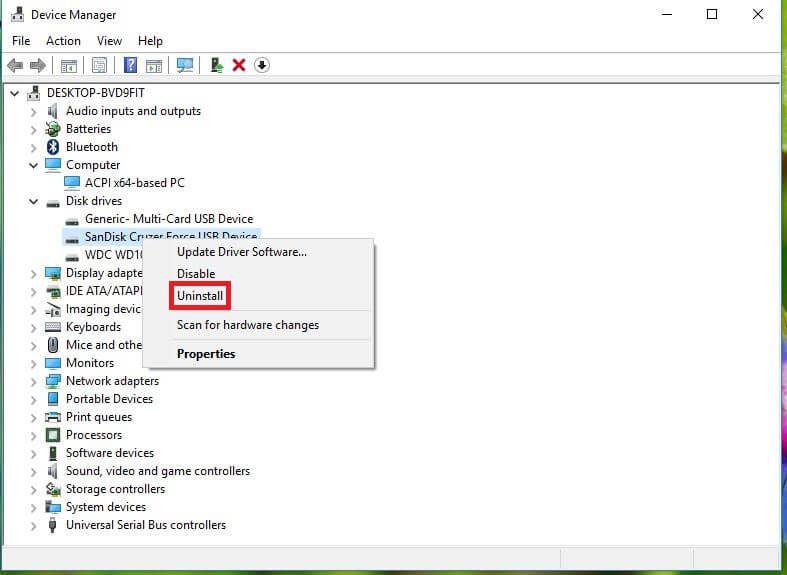
Task: Click the Update Driver Software toolbar icon
Action: (x=216, y=65)
